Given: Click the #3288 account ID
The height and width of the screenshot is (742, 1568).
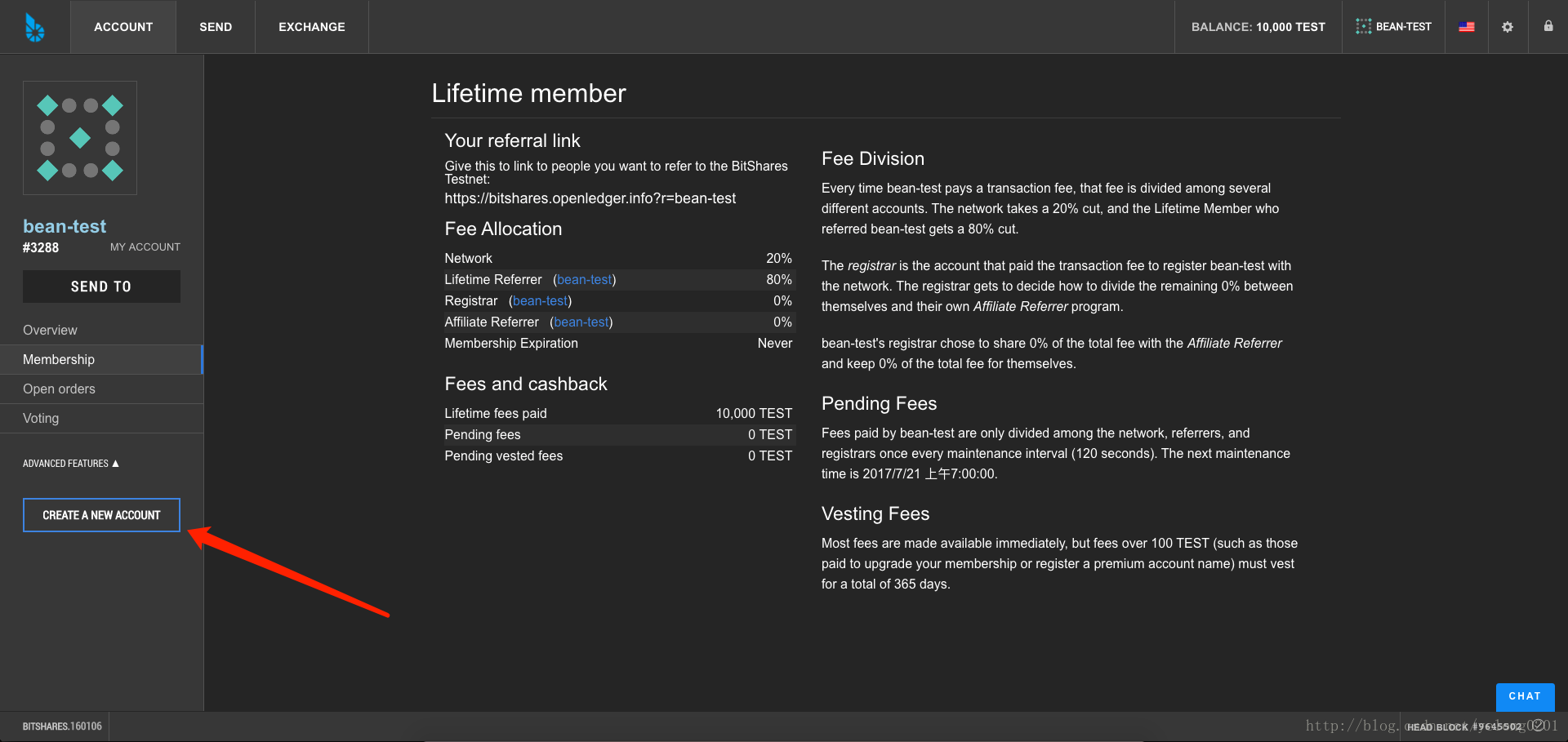Looking at the screenshot, I should (x=41, y=247).
